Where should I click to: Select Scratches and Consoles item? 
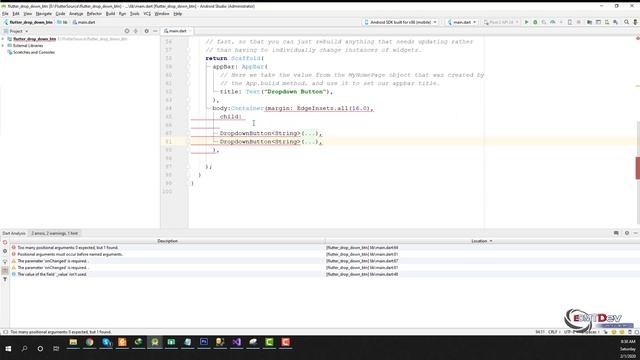33,52
